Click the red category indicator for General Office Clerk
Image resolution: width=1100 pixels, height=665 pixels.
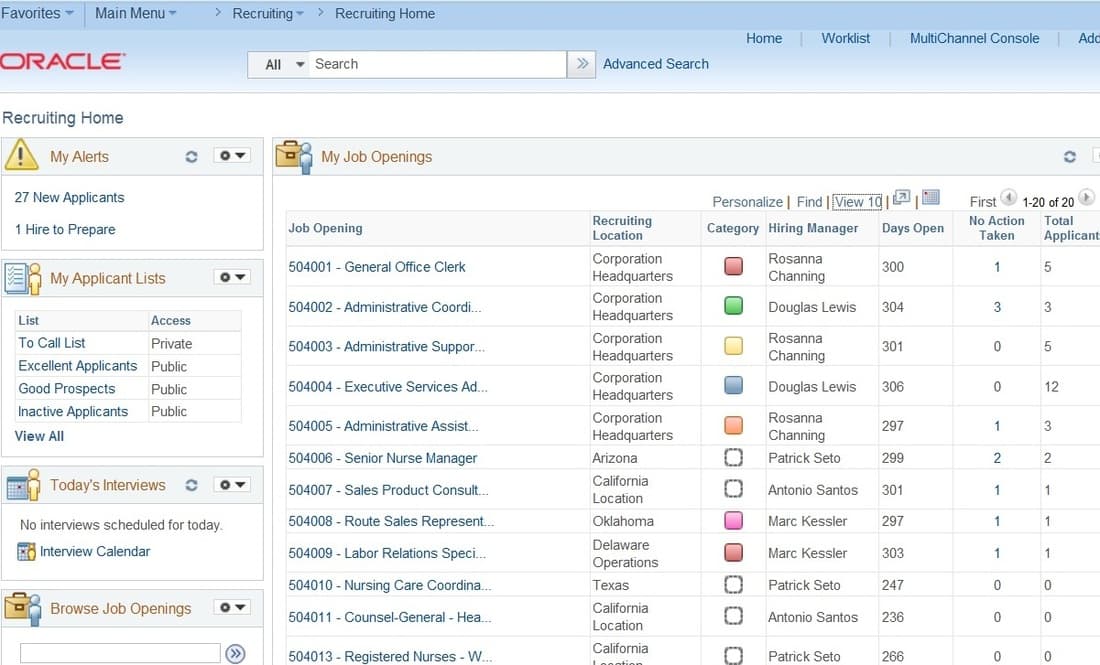coord(733,266)
